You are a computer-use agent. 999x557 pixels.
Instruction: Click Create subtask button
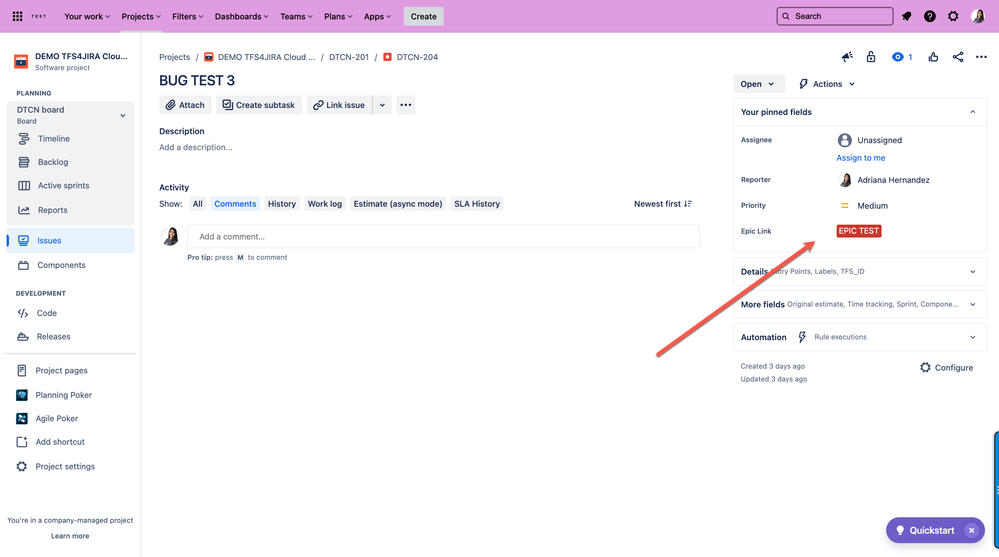[259, 105]
